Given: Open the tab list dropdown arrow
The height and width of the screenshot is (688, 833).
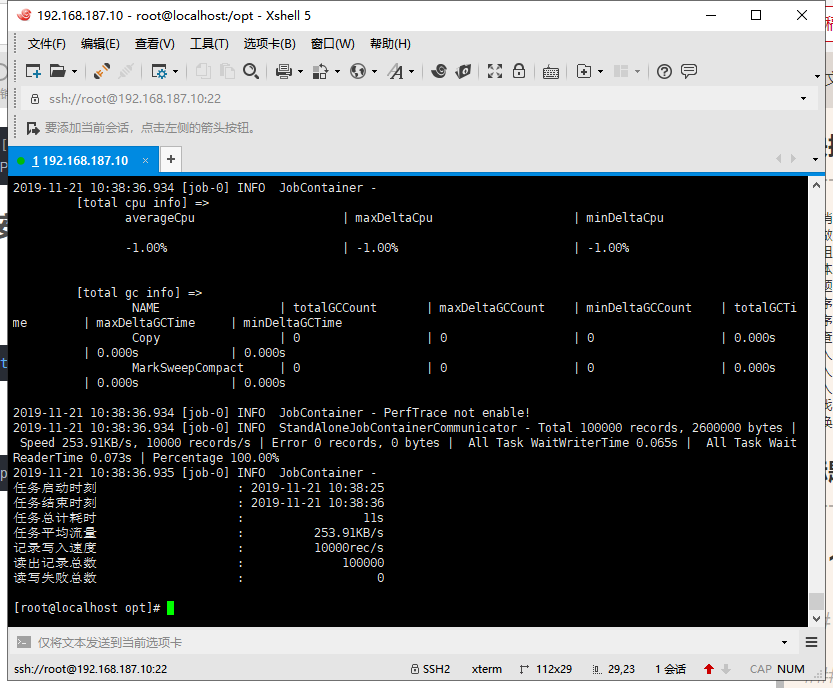Looking at the screenshot, I should 815,159.
